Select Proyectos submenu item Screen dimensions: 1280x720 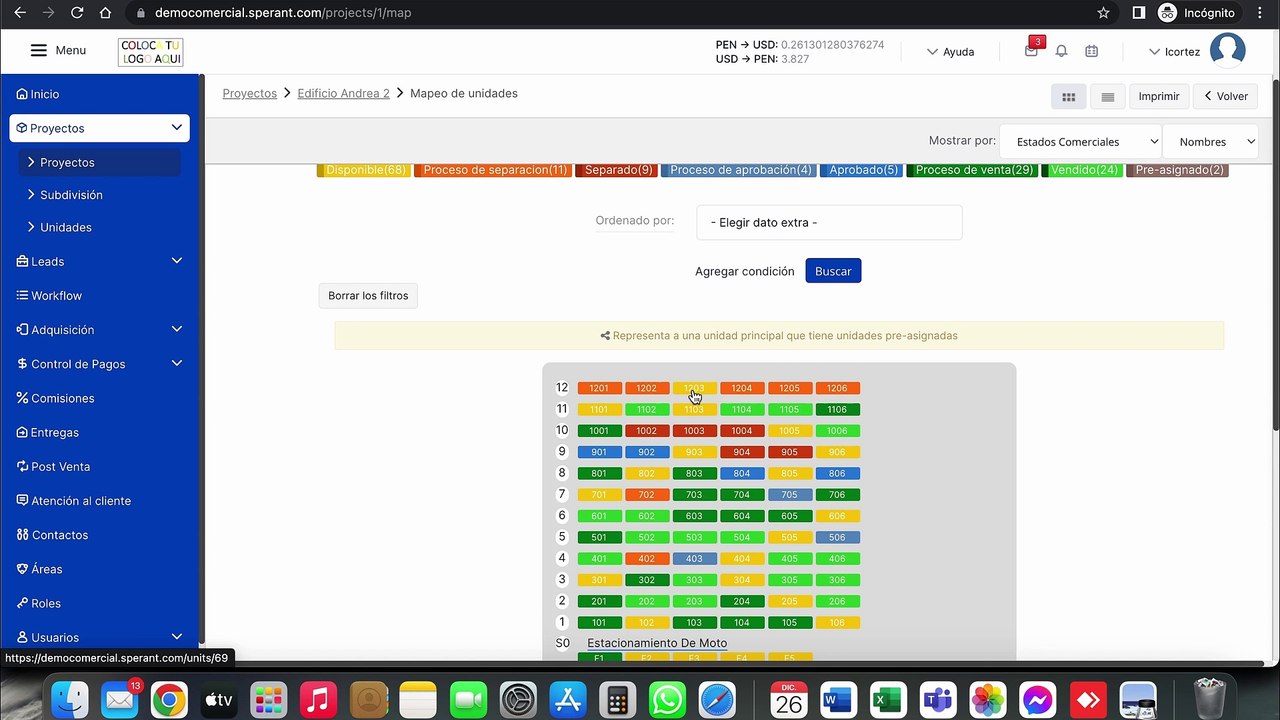click(x=99, y=162)
